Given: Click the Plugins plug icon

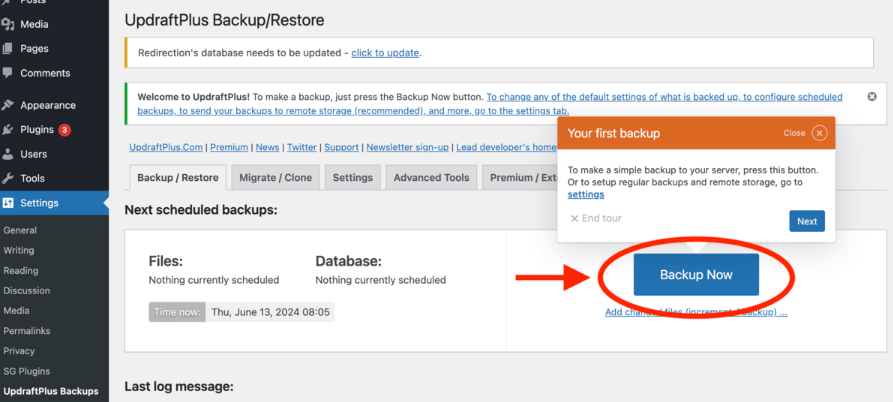Looking at the screenshot, I should pyautogui.click(x=9, y=129).
